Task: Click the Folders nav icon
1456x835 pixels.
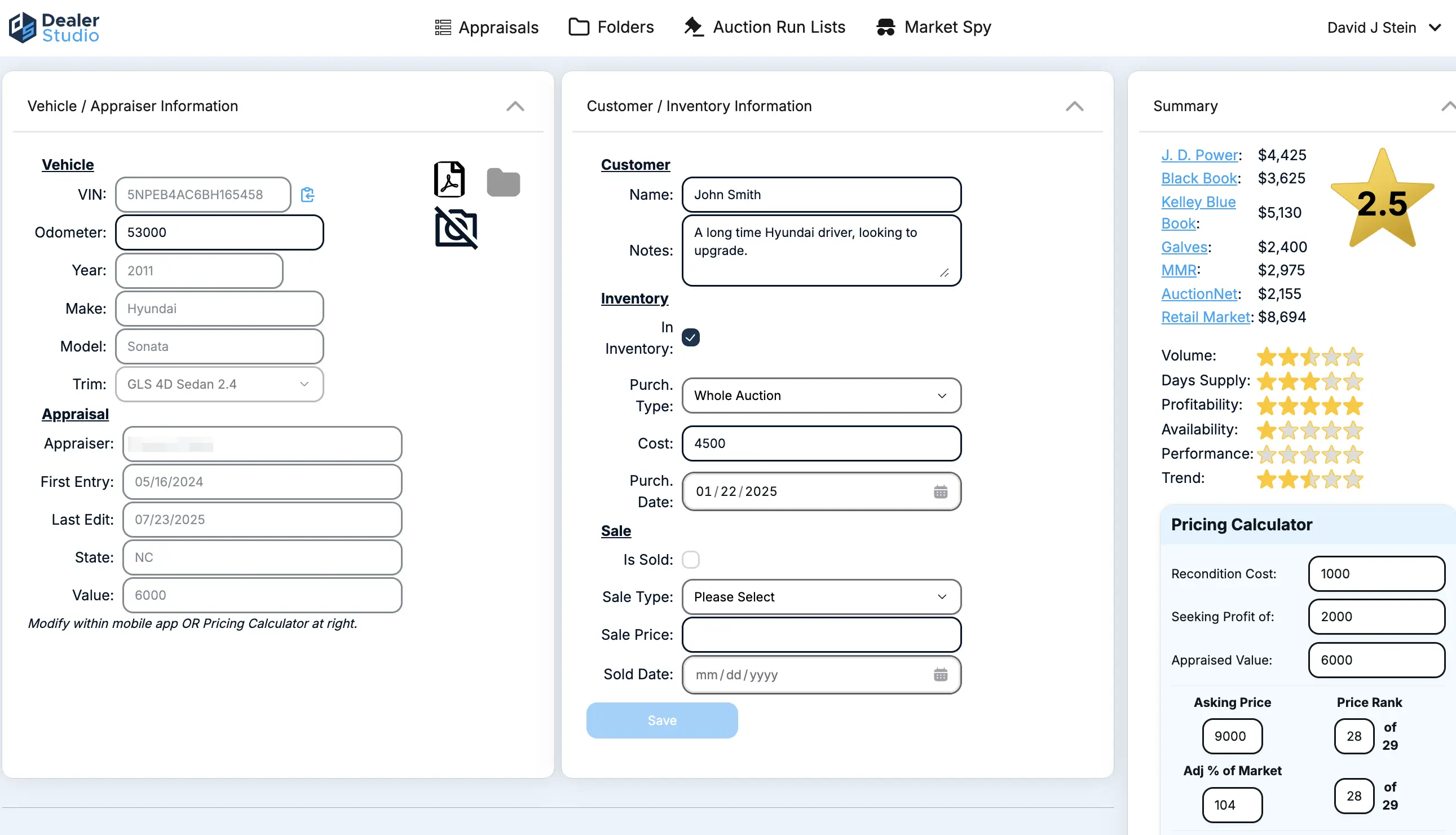Action: (x=579, y=27)
